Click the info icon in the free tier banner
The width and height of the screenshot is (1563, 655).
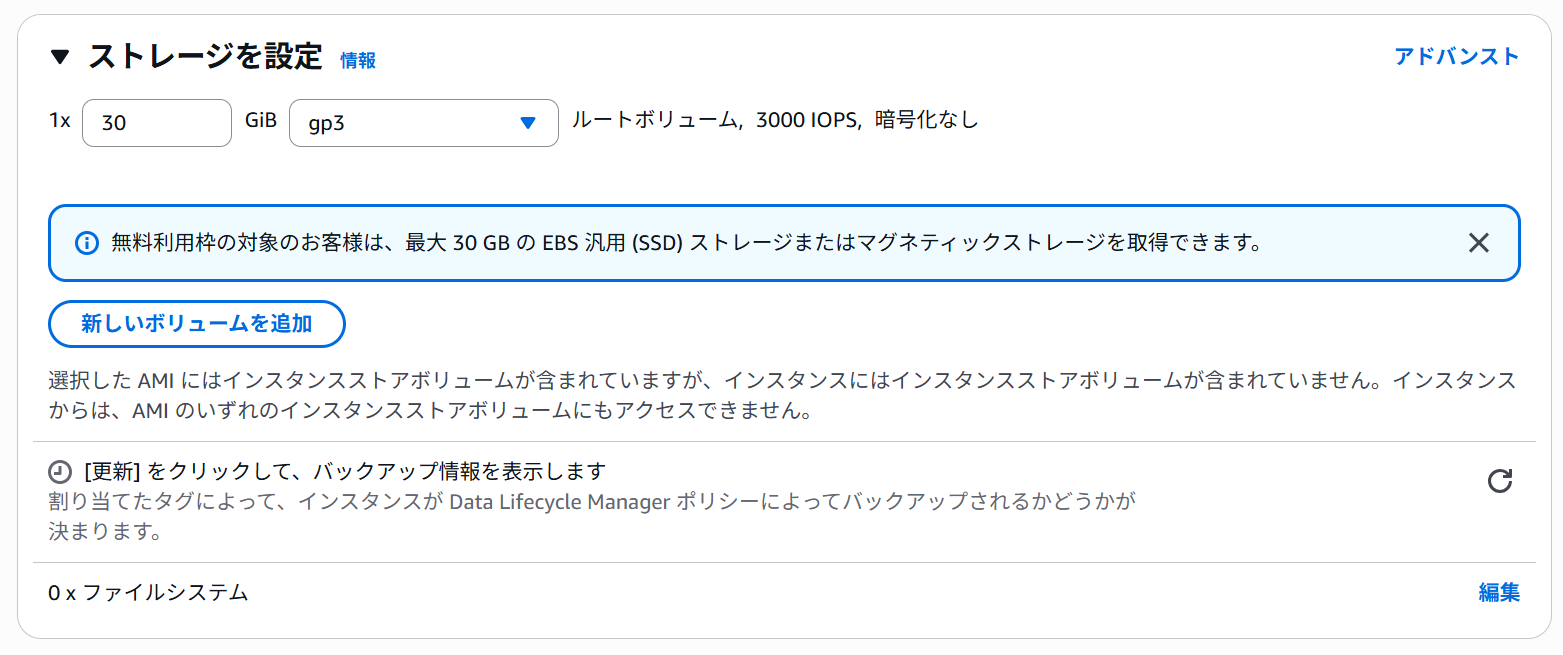pyautogui.click(x=87, y=243)
